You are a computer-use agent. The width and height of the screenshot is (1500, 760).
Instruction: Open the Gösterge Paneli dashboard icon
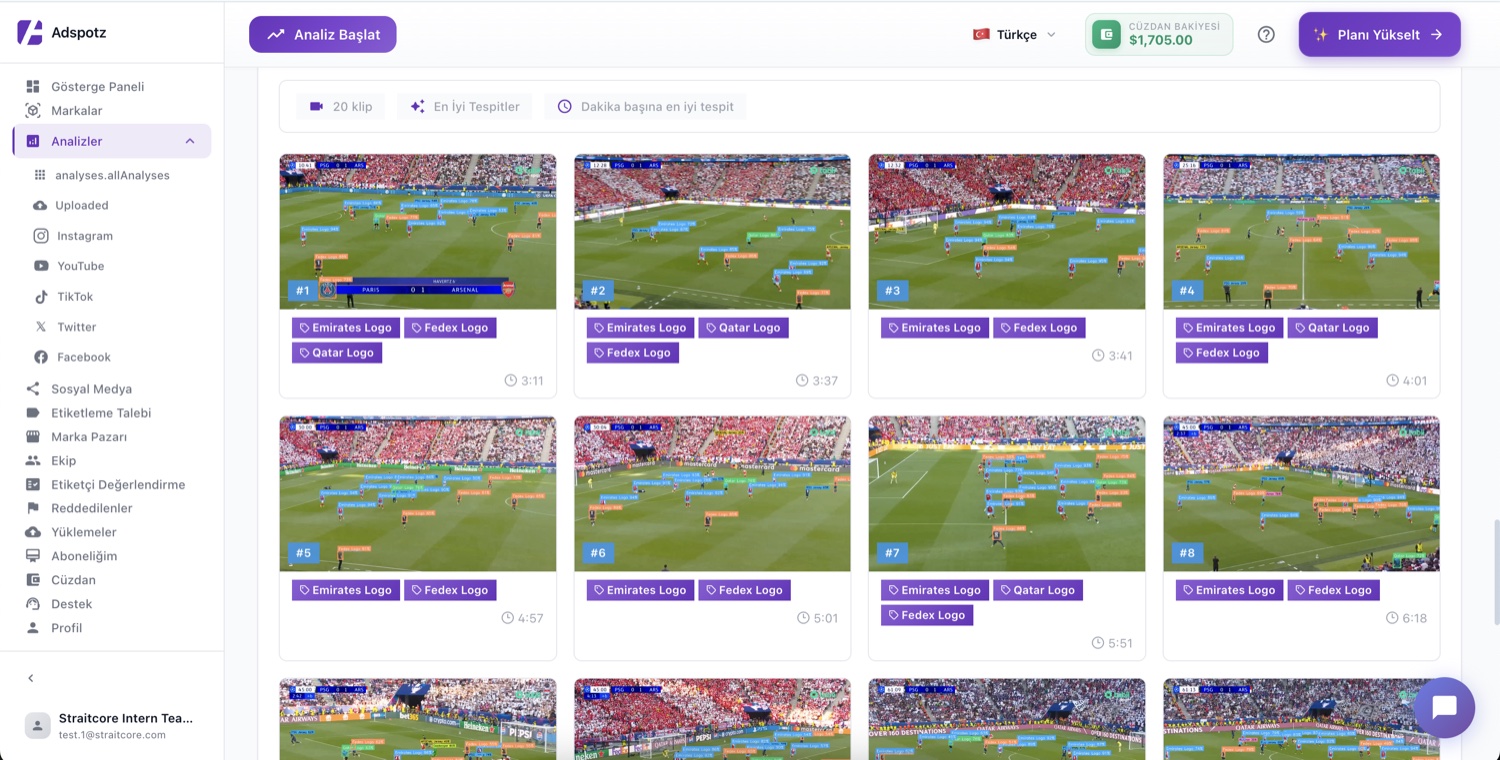pos(33,87)
